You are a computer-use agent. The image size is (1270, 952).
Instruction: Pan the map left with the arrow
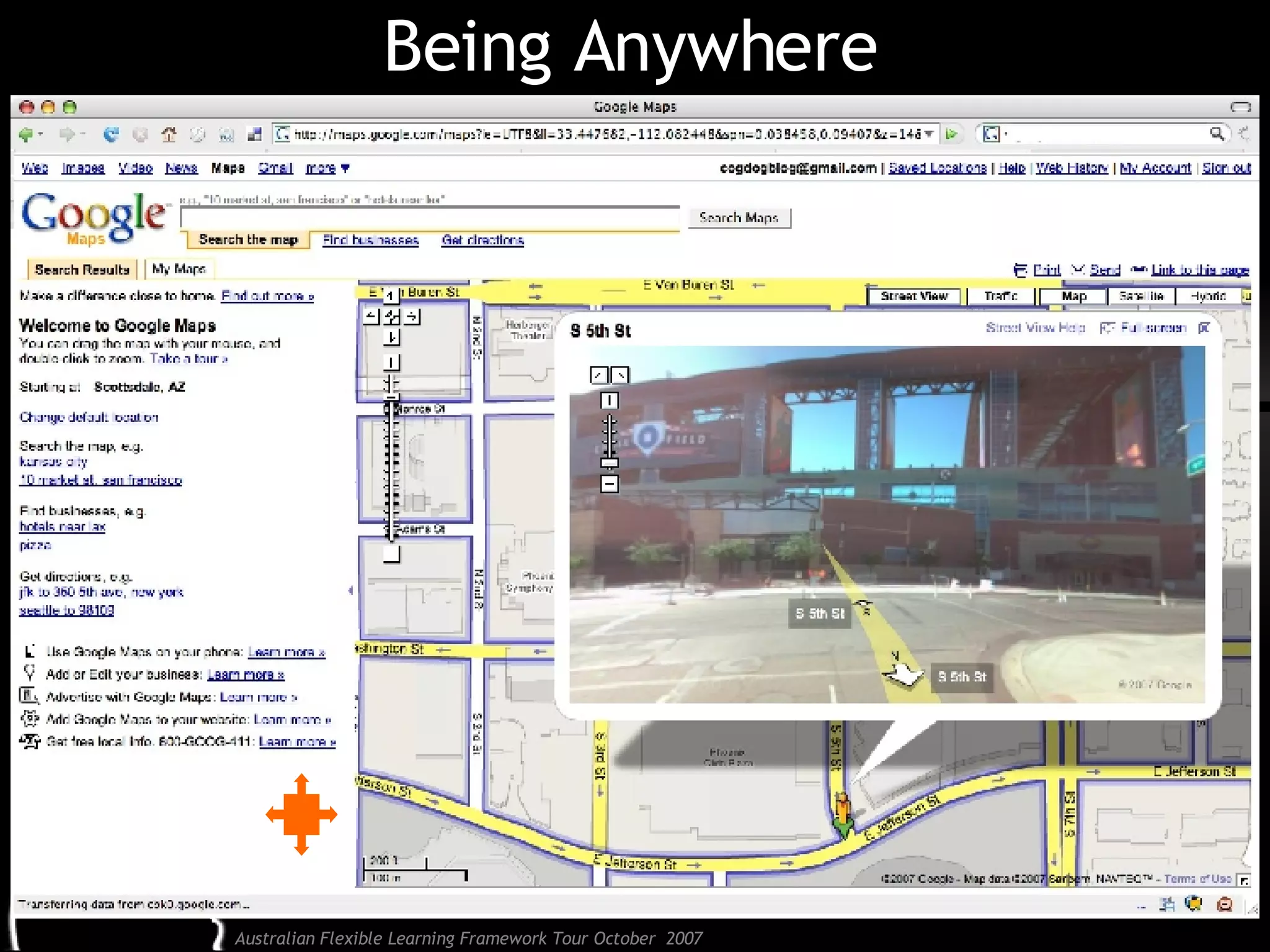(371, 316)
